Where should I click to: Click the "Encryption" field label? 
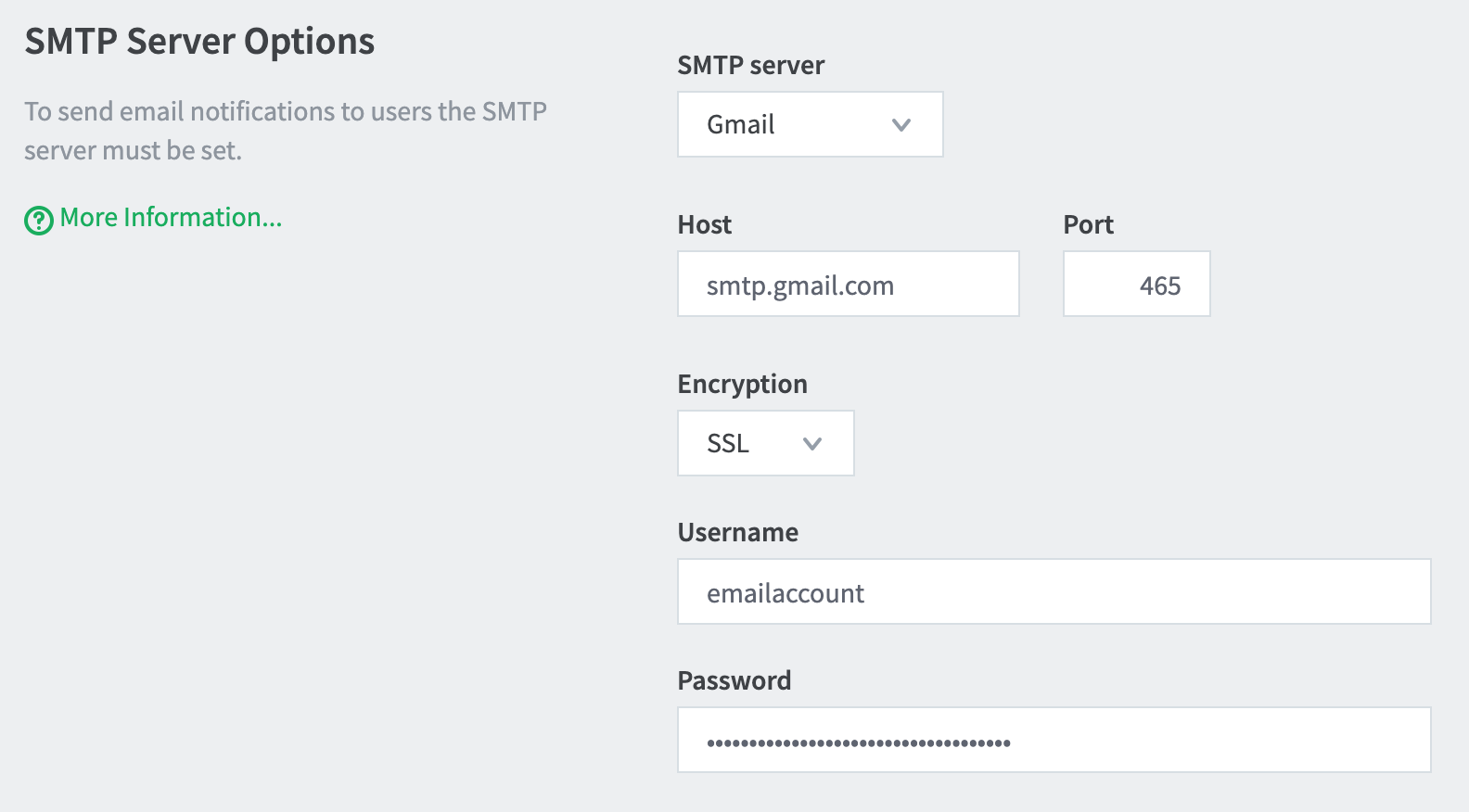[x=743, y=385]
